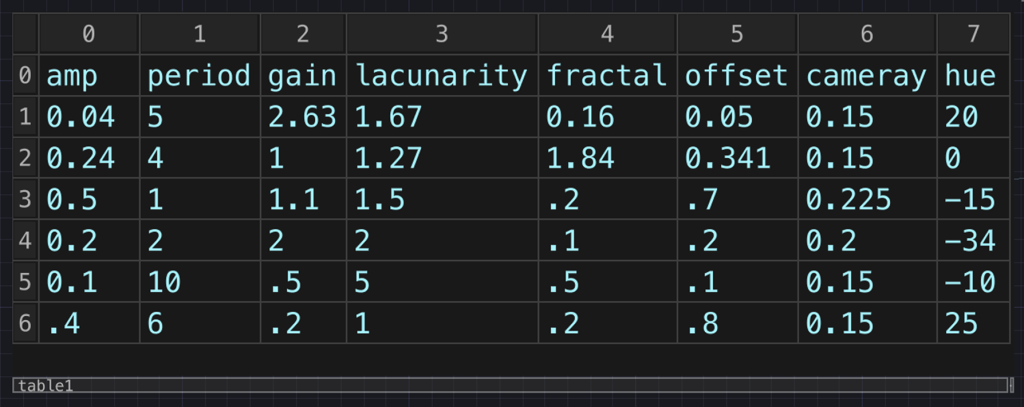The height and width of the screenshot is (407, 1024).
Task: Select column header number 3
Action: click(442, 34)
